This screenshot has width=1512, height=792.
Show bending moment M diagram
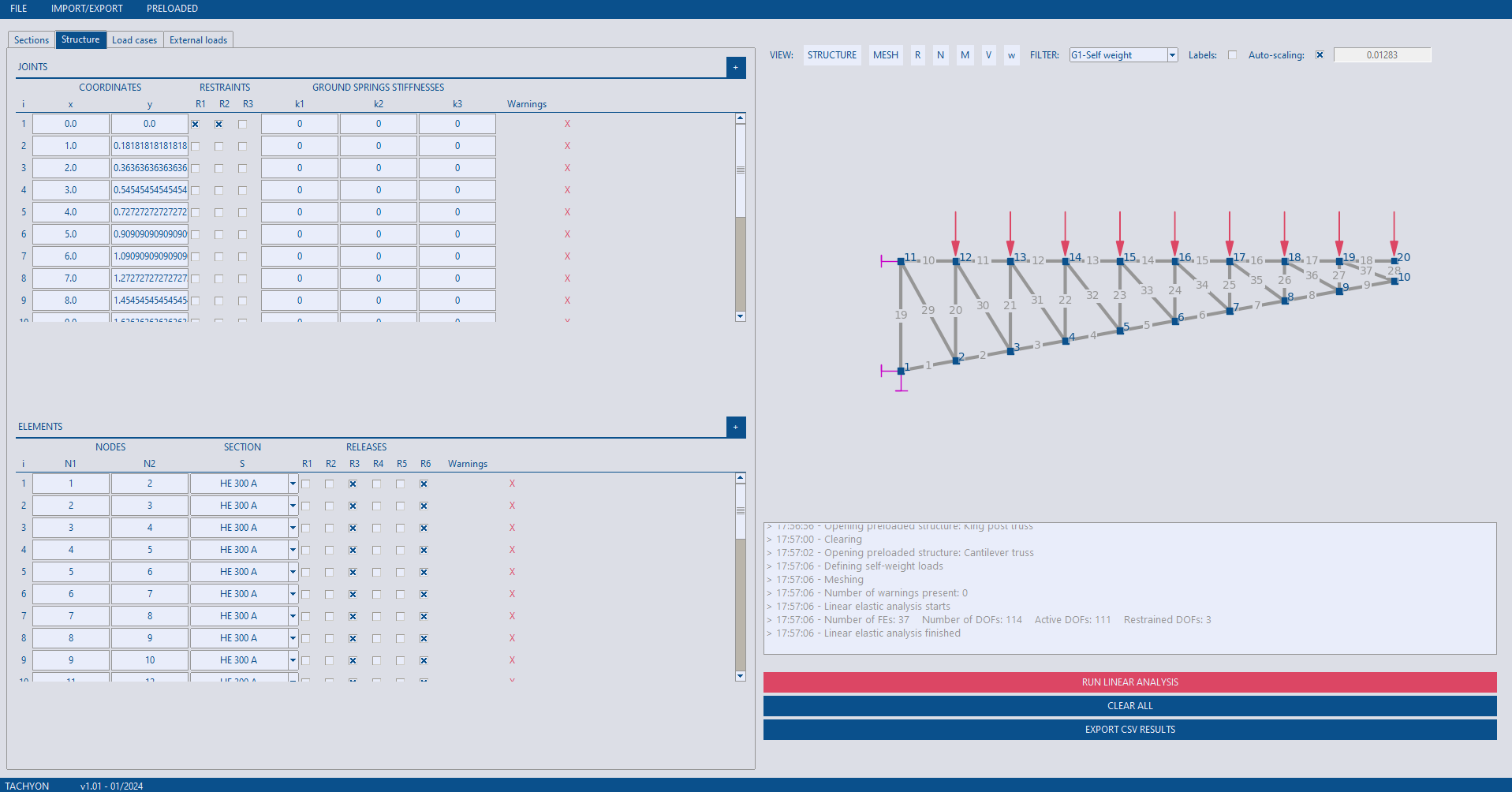(x=965, y=55)
